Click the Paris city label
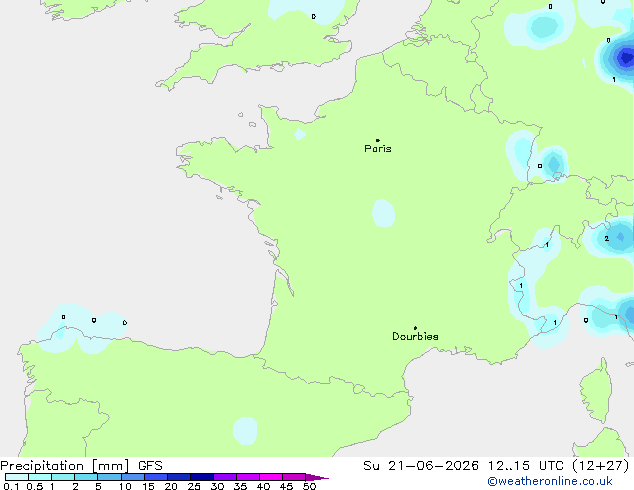634x490 pixels. [378, 149]
